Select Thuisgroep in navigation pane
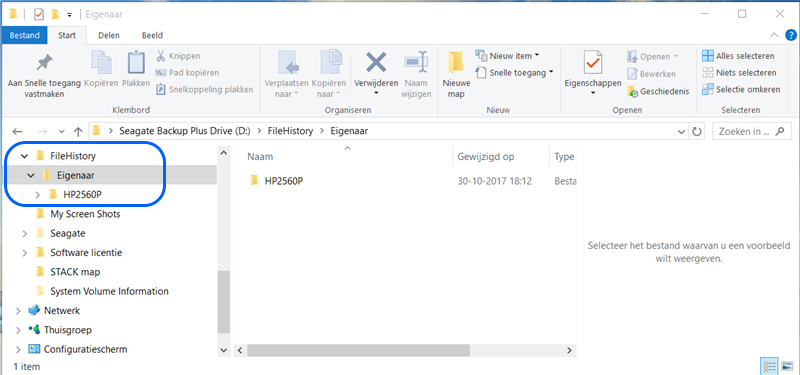This screenshot has height=375, width=800. tap(68, 330)
